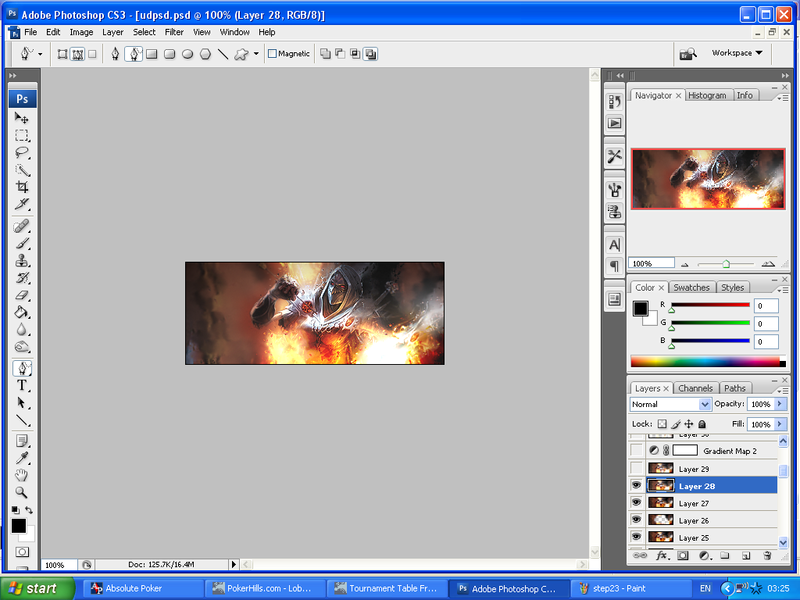Pick the Blur tool
Image resolution: width=800 pixels, height=600 pixels.
click(21, 330)
